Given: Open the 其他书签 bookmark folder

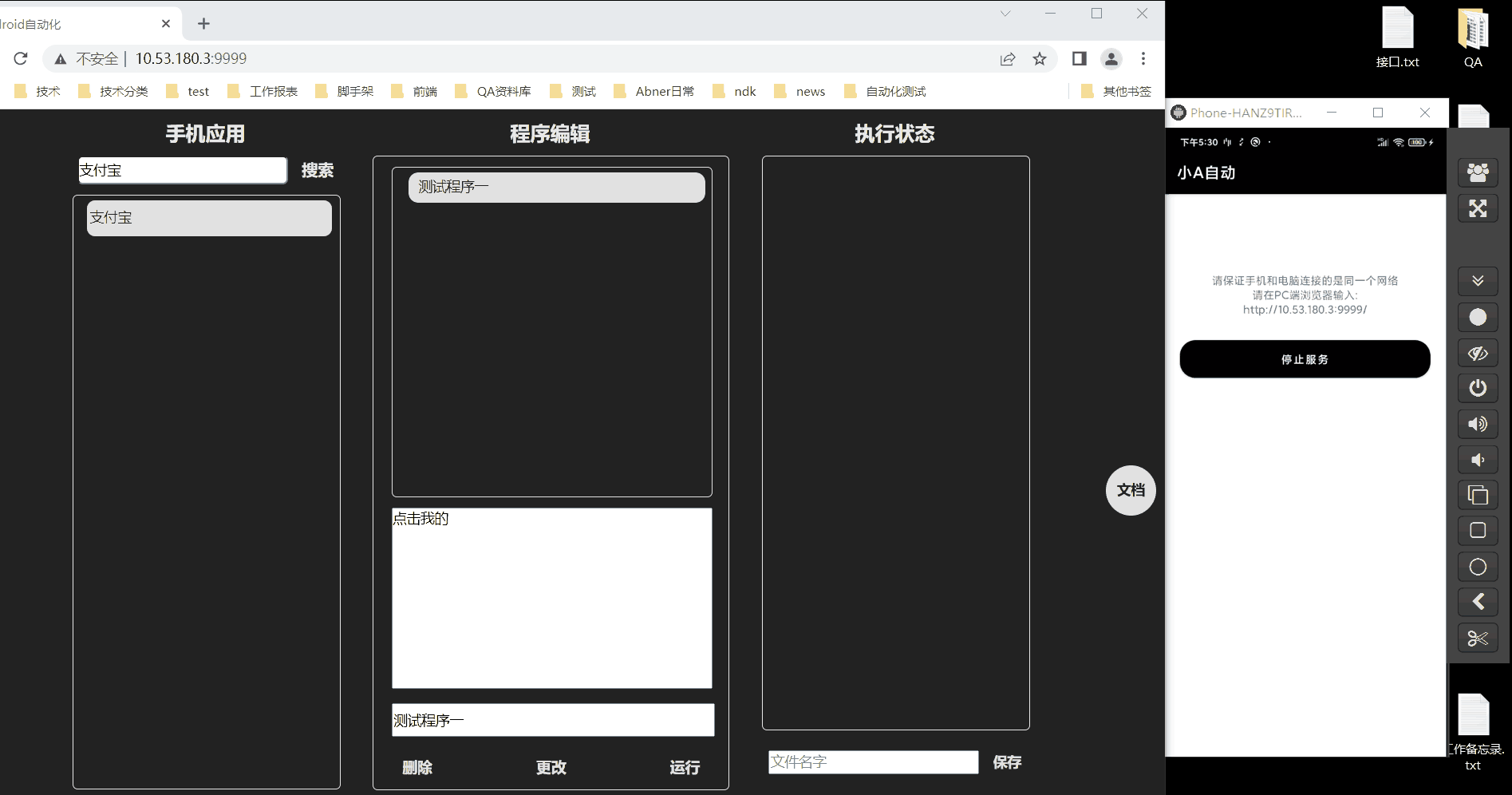Looking at the screenshot, I should click(x=1116, y=91).
